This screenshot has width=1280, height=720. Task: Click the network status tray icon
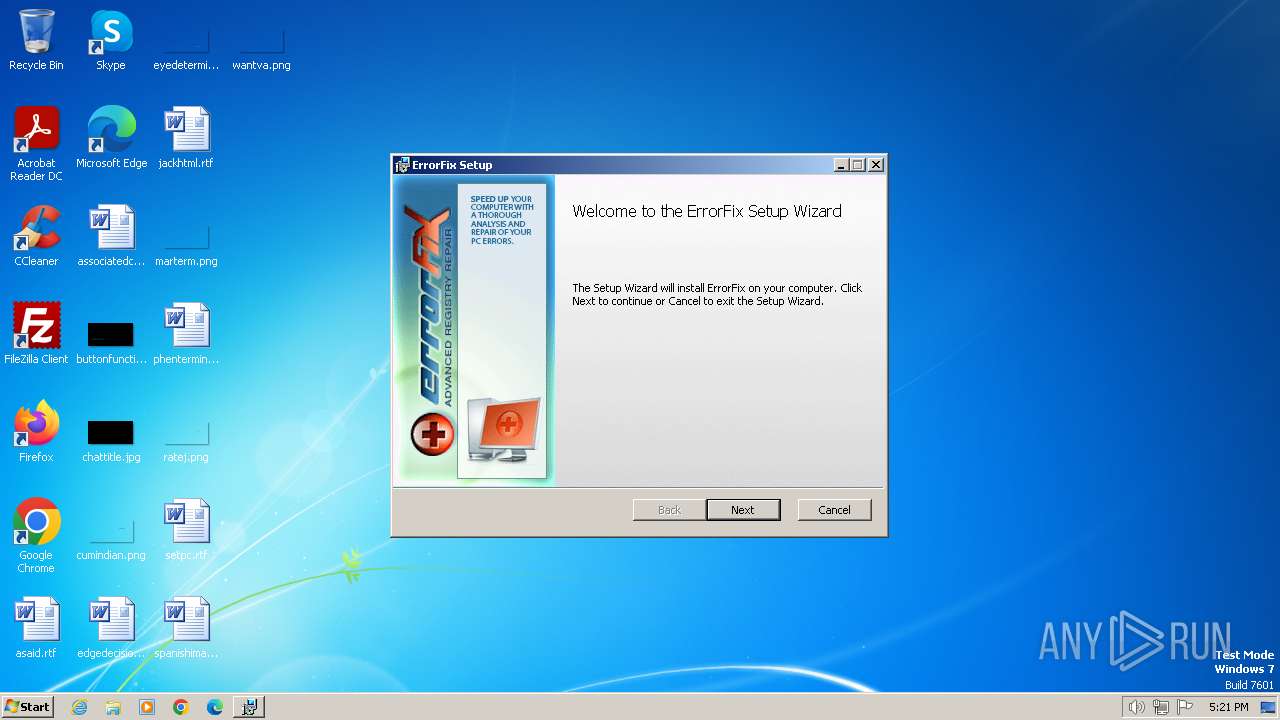tap(1161, 707)
